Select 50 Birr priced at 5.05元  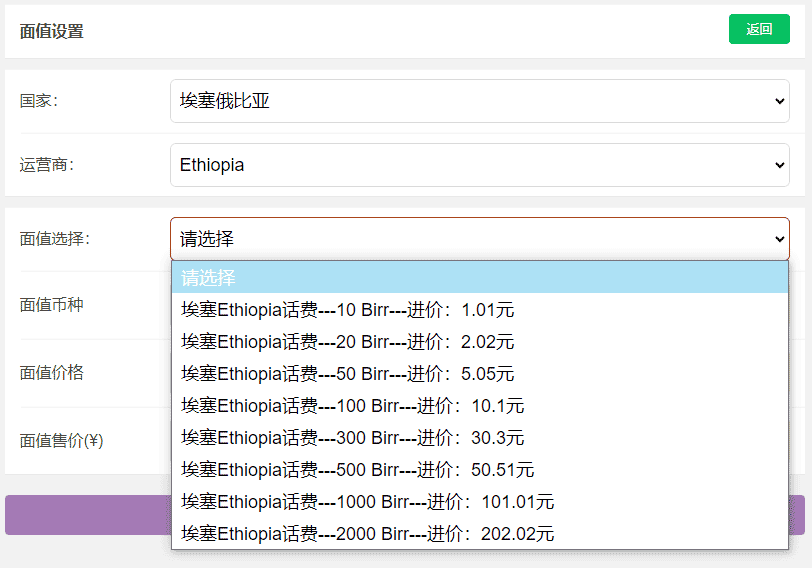click(x=347, y=374)
